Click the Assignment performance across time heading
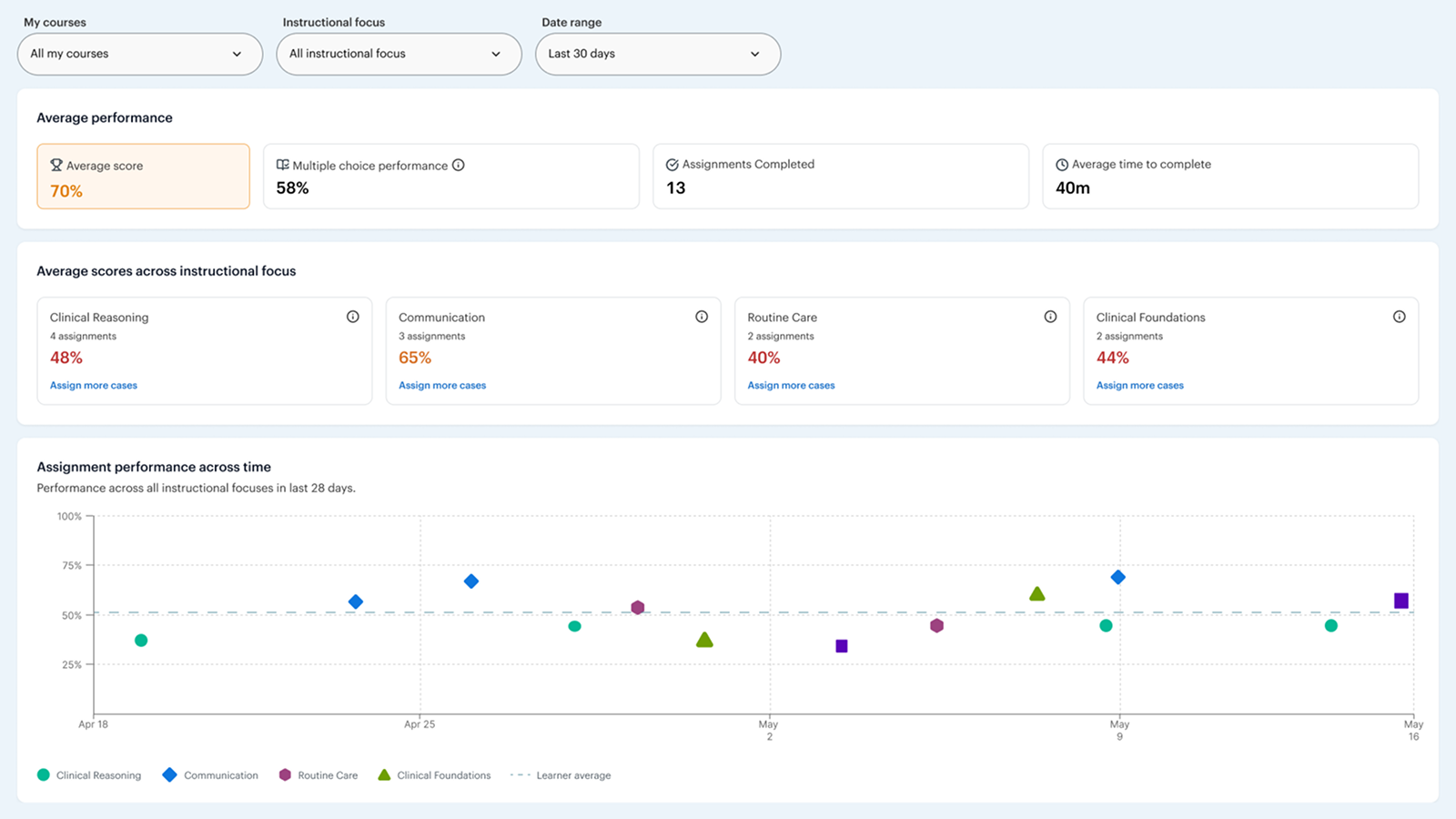 pyautogui.click(x=154, y=467)
